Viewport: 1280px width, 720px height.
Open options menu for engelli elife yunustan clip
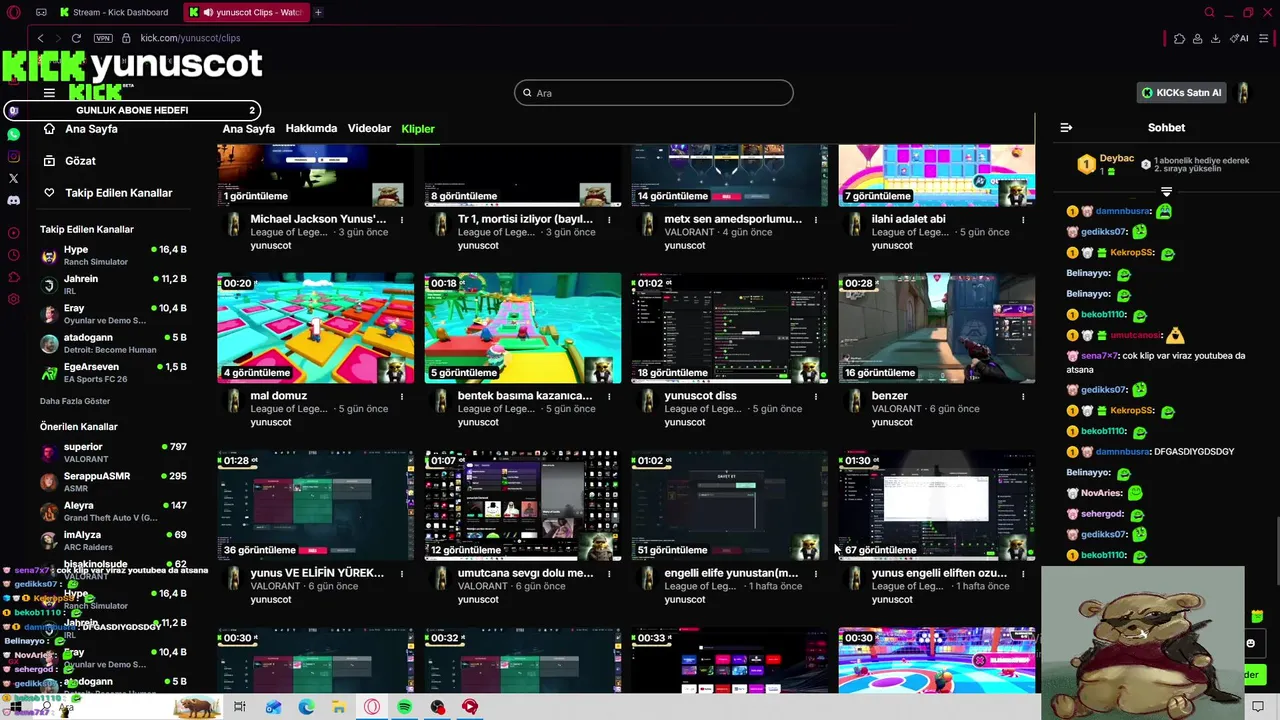816,574
